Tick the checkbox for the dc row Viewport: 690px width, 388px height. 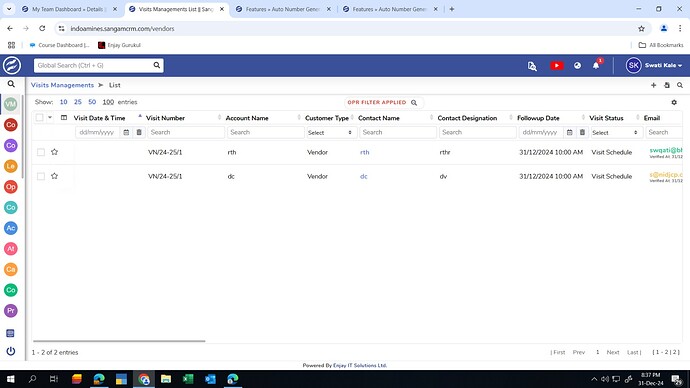coord(41,176)
